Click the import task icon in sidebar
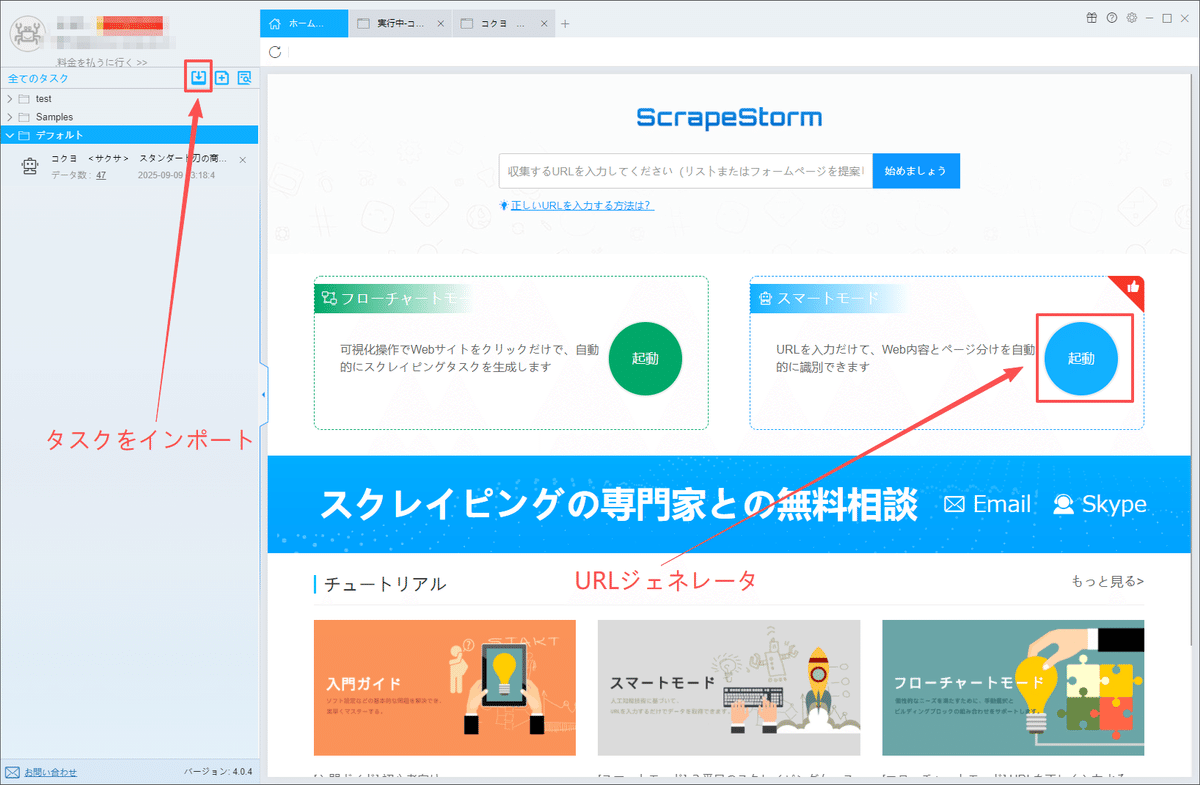1200x785 pixels. click(199, 78)
